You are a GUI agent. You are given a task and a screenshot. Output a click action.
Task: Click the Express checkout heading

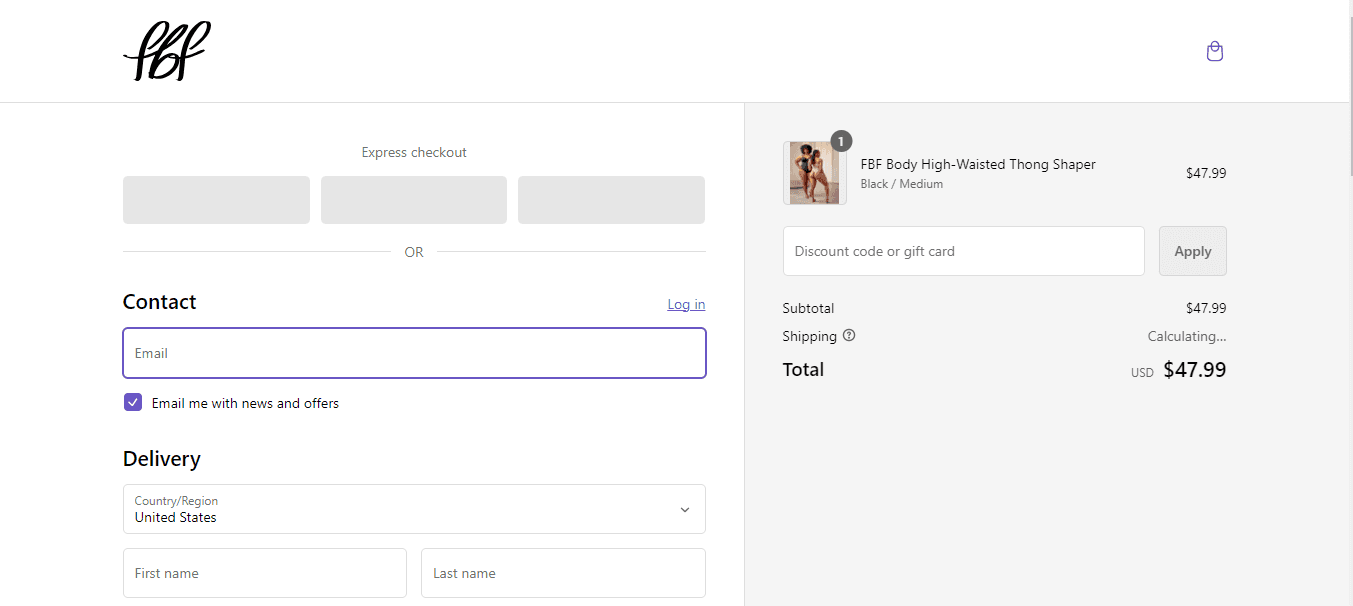(x=414, y=152)
